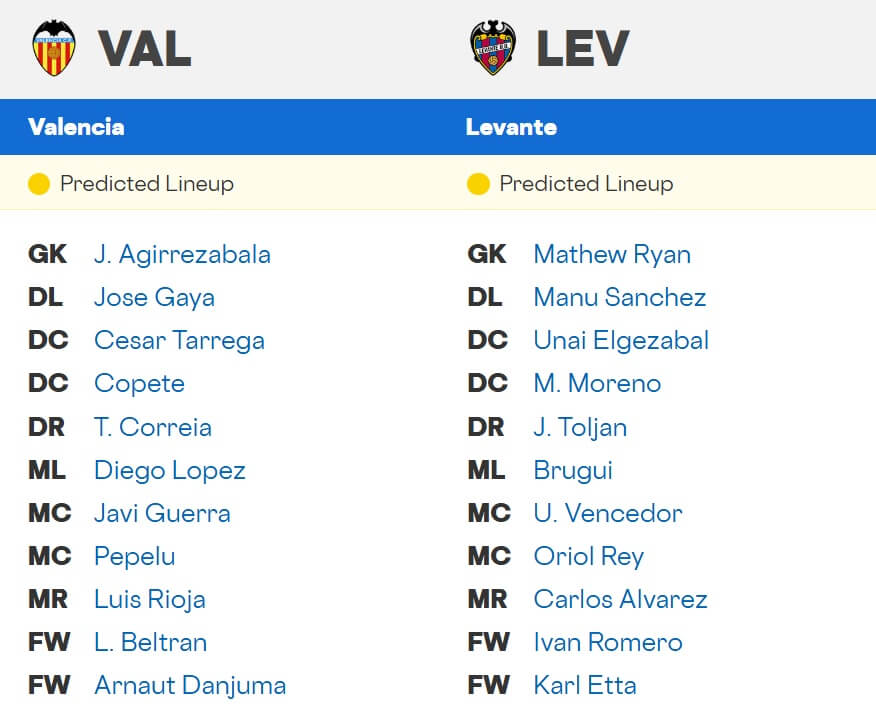The image size is (876, 720).
Task: Select the Diego Lopez lineup row
Action: (x=169, y=470)
